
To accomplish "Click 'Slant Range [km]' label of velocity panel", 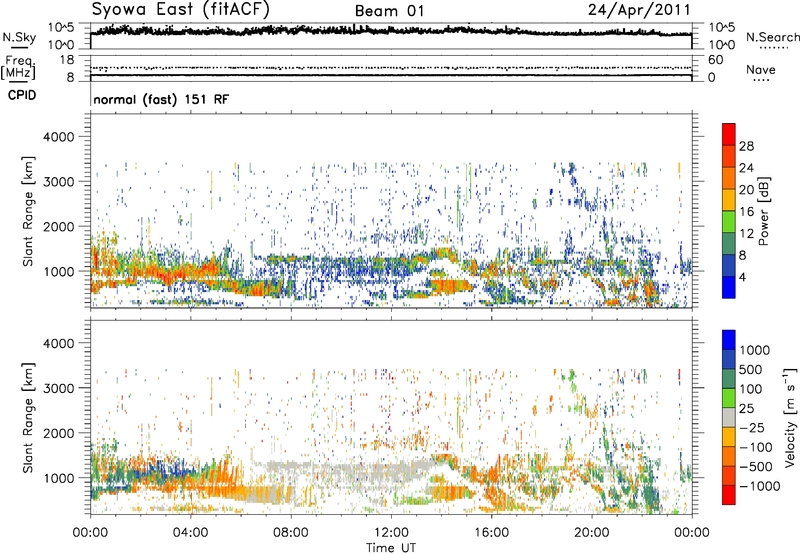I will tap(28, 418).
